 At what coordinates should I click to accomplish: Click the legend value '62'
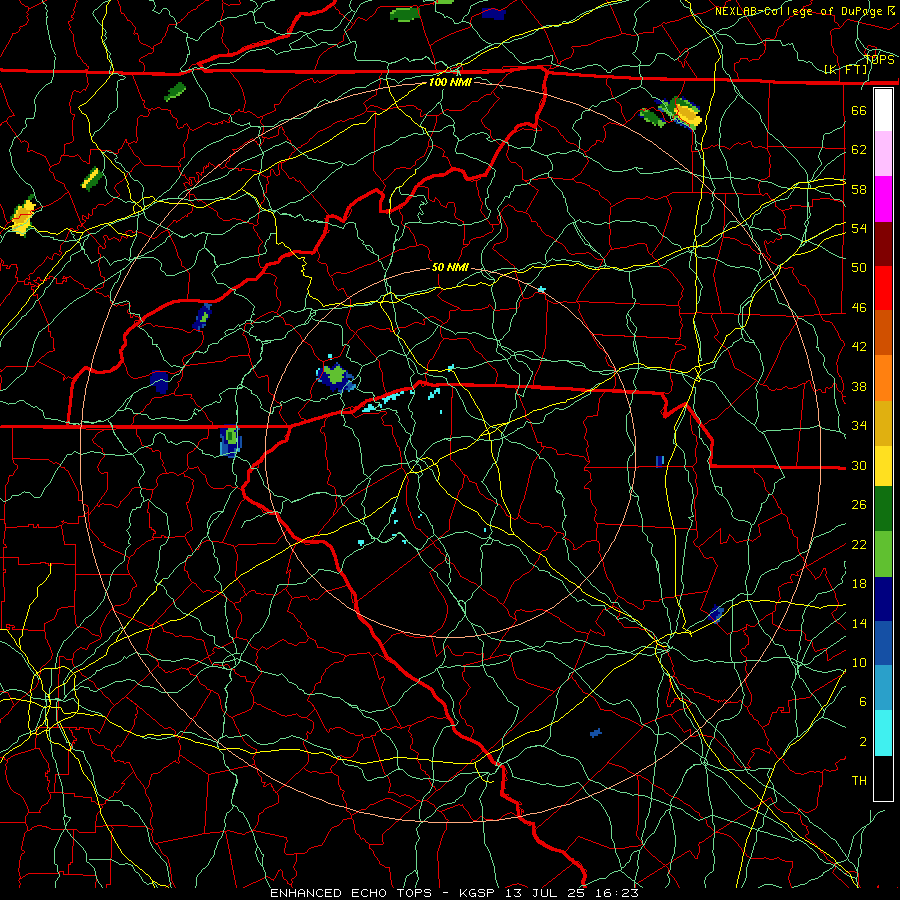coord(859,150)
